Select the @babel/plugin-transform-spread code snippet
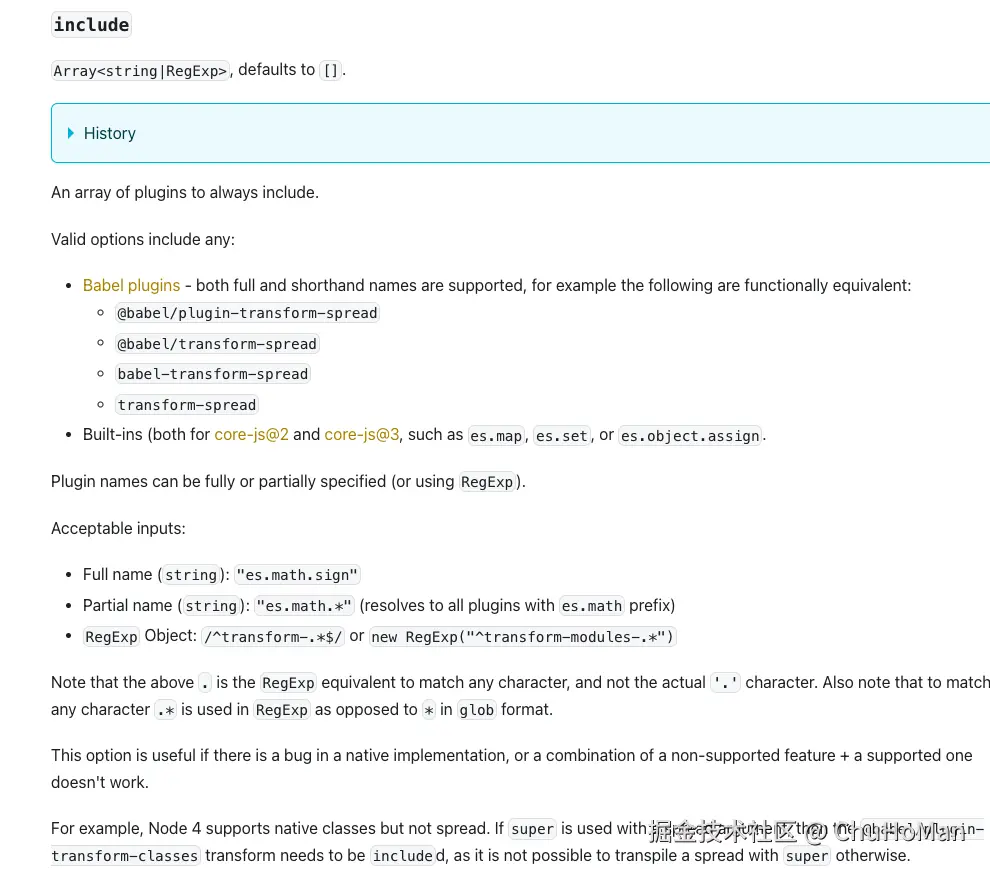The width and height of the screenshot is (990, 869). pyautogui.click(x=247, y=313)
